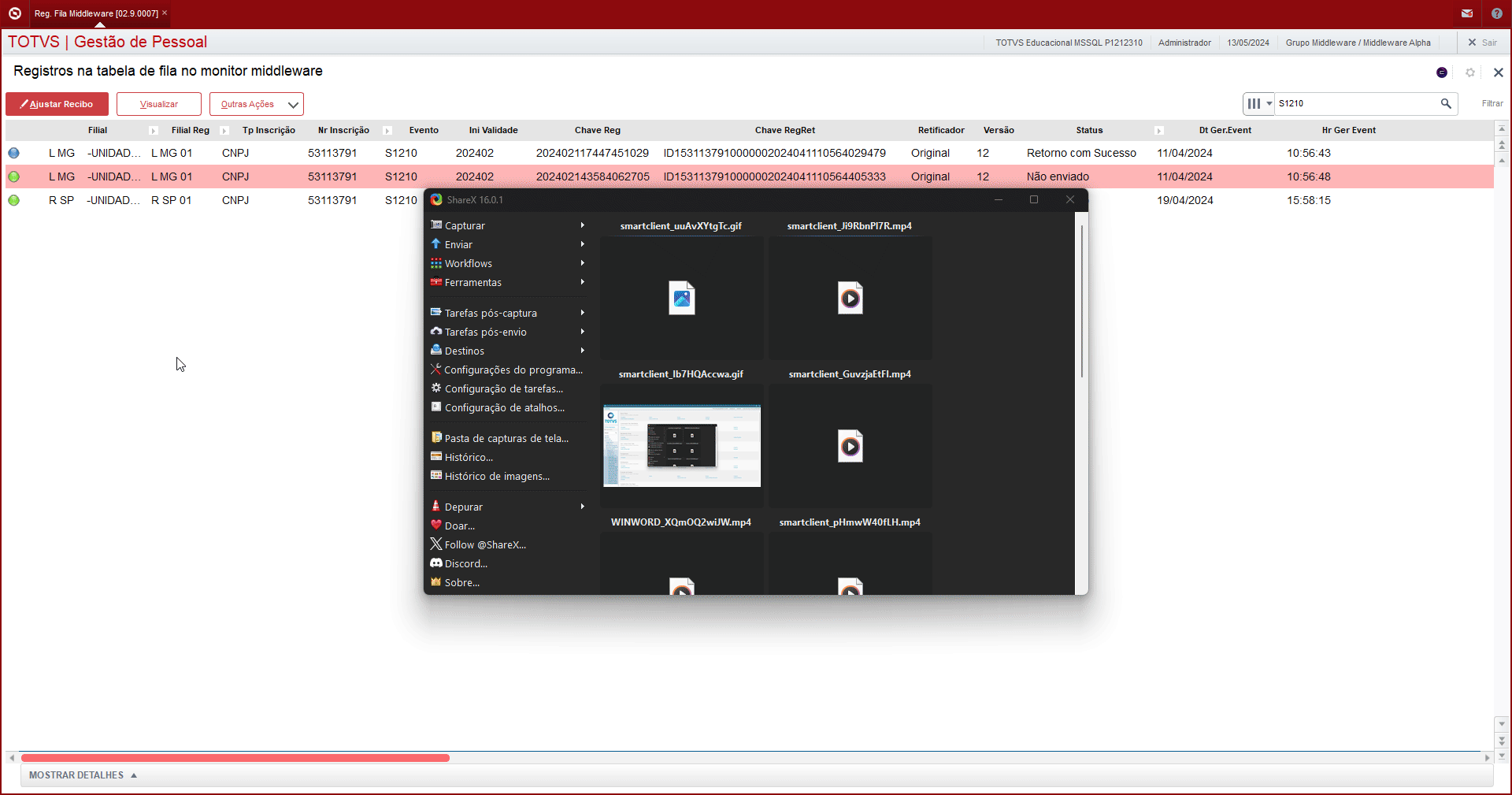Click the X logo next to Follow @ShareX

(435, 544)
